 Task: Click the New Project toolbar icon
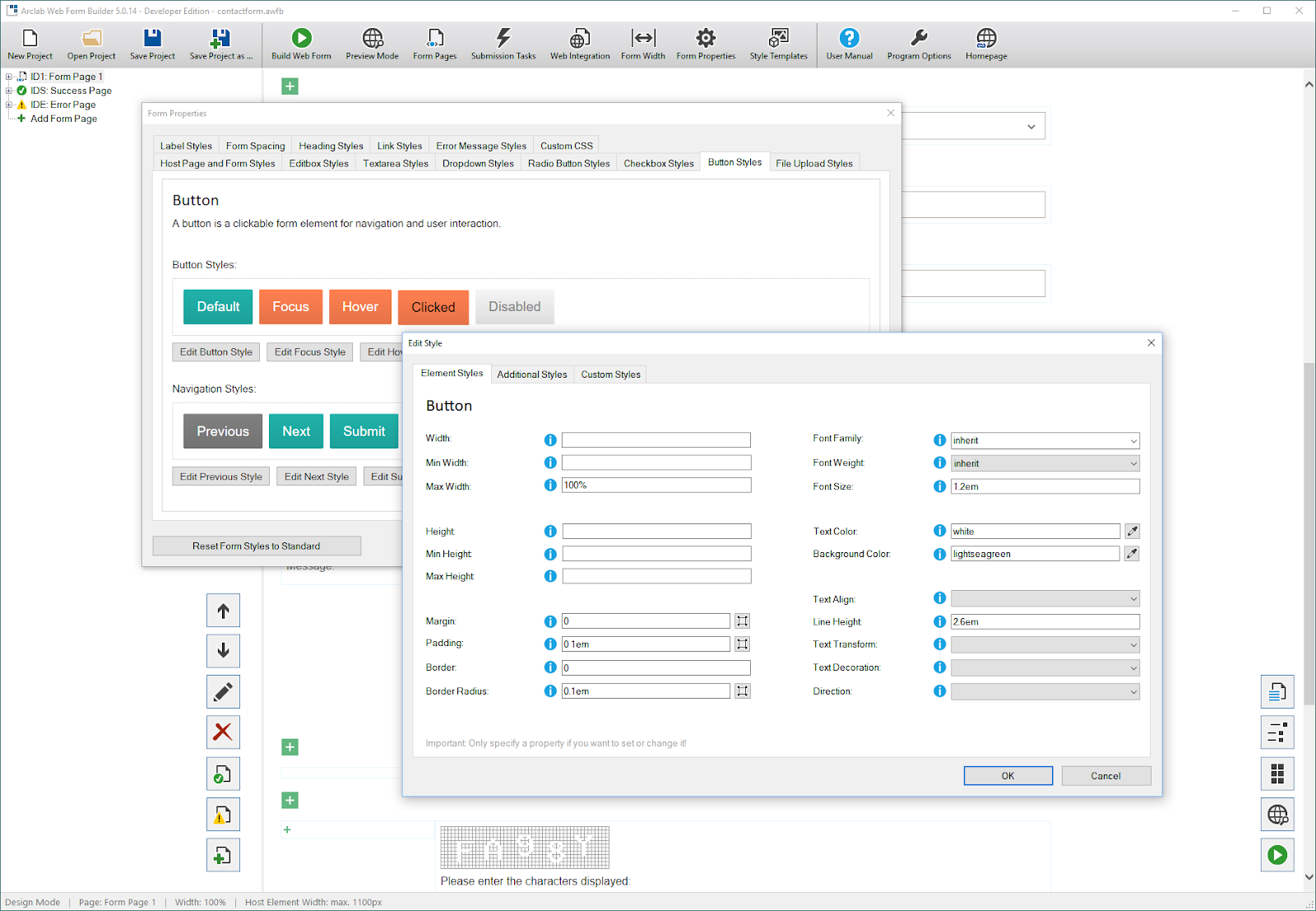click(30, 44)
